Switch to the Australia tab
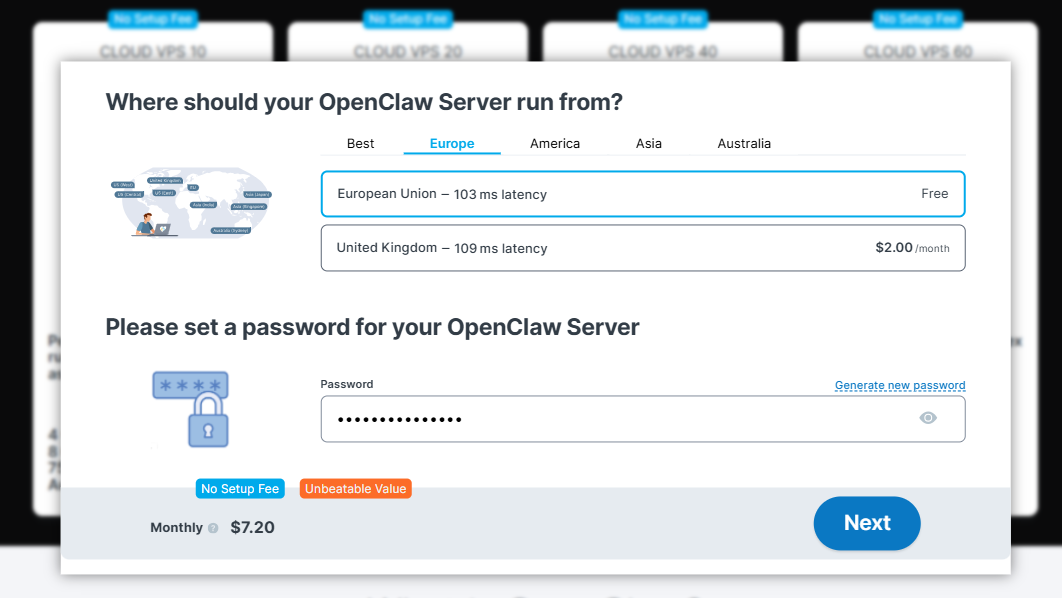1062x598 pixels. [x=744, y=144]
